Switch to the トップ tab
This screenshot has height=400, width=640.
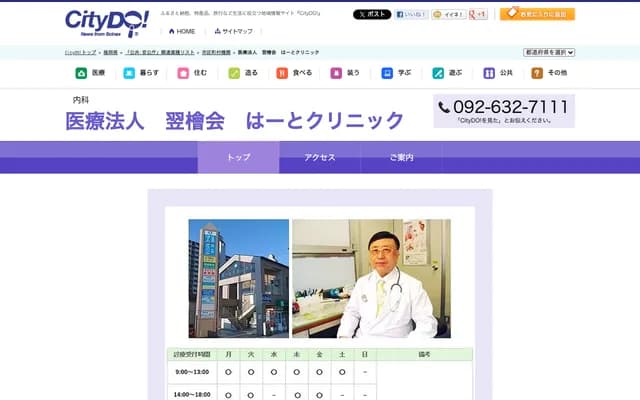239,157
